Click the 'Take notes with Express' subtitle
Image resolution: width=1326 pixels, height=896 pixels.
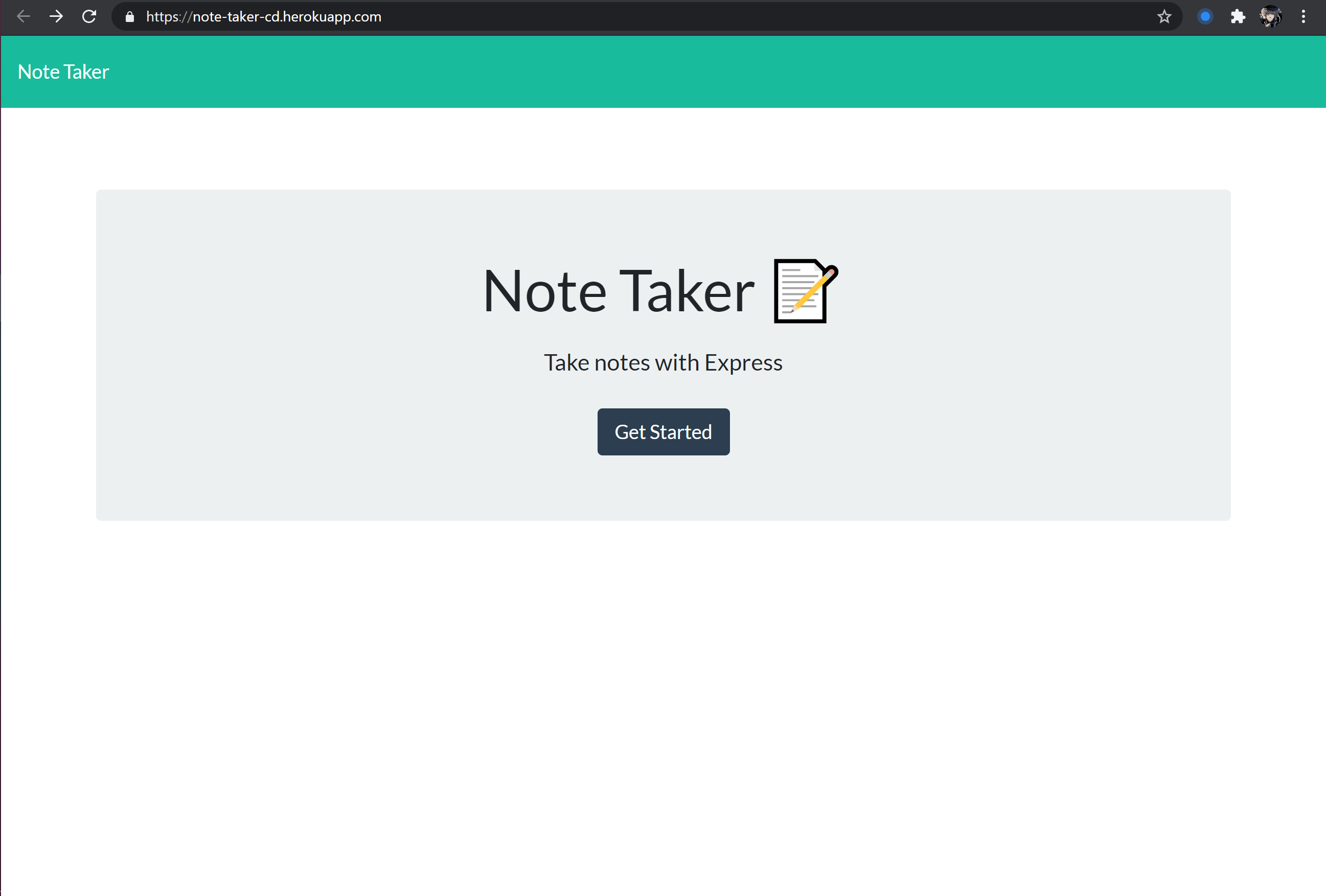tap(663, 363)
